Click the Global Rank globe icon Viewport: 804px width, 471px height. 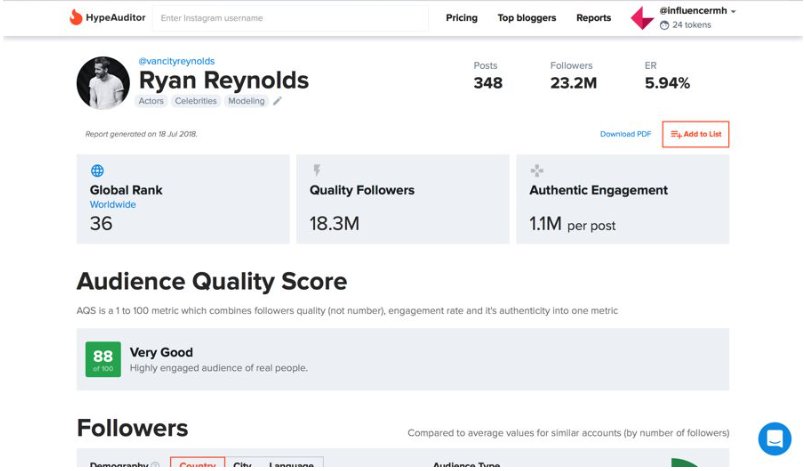97,171
